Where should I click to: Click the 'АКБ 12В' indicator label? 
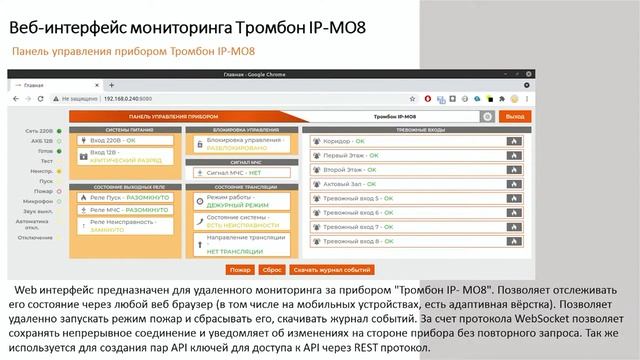[42, 141]
